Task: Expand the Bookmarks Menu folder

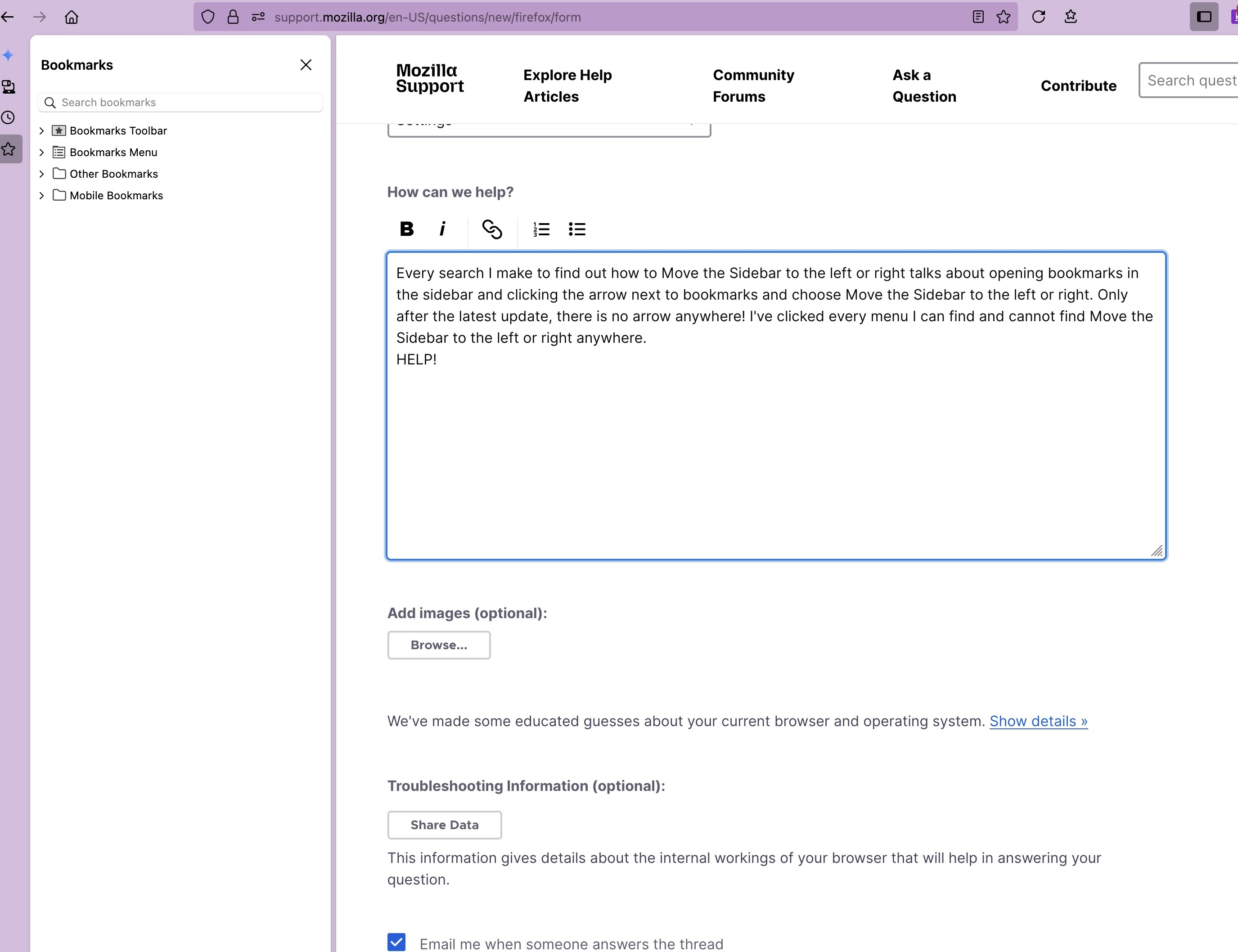Action: (41, 153)
